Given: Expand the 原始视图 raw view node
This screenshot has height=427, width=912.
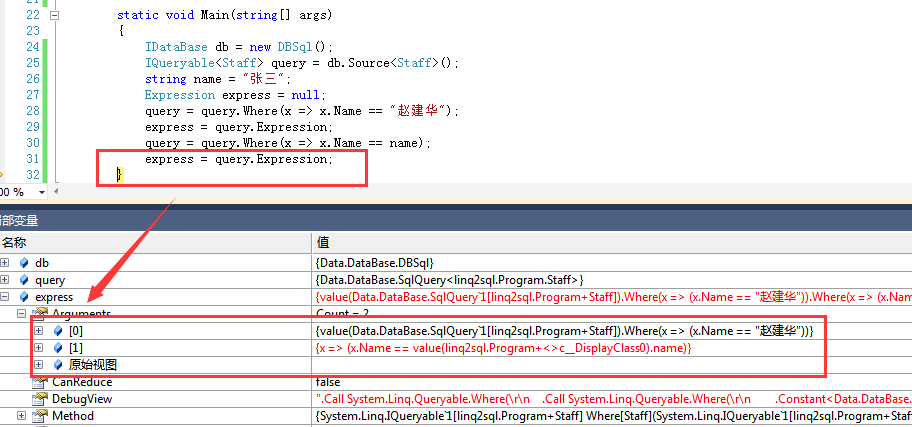Looking at the screenshot, I should [39, 364].
